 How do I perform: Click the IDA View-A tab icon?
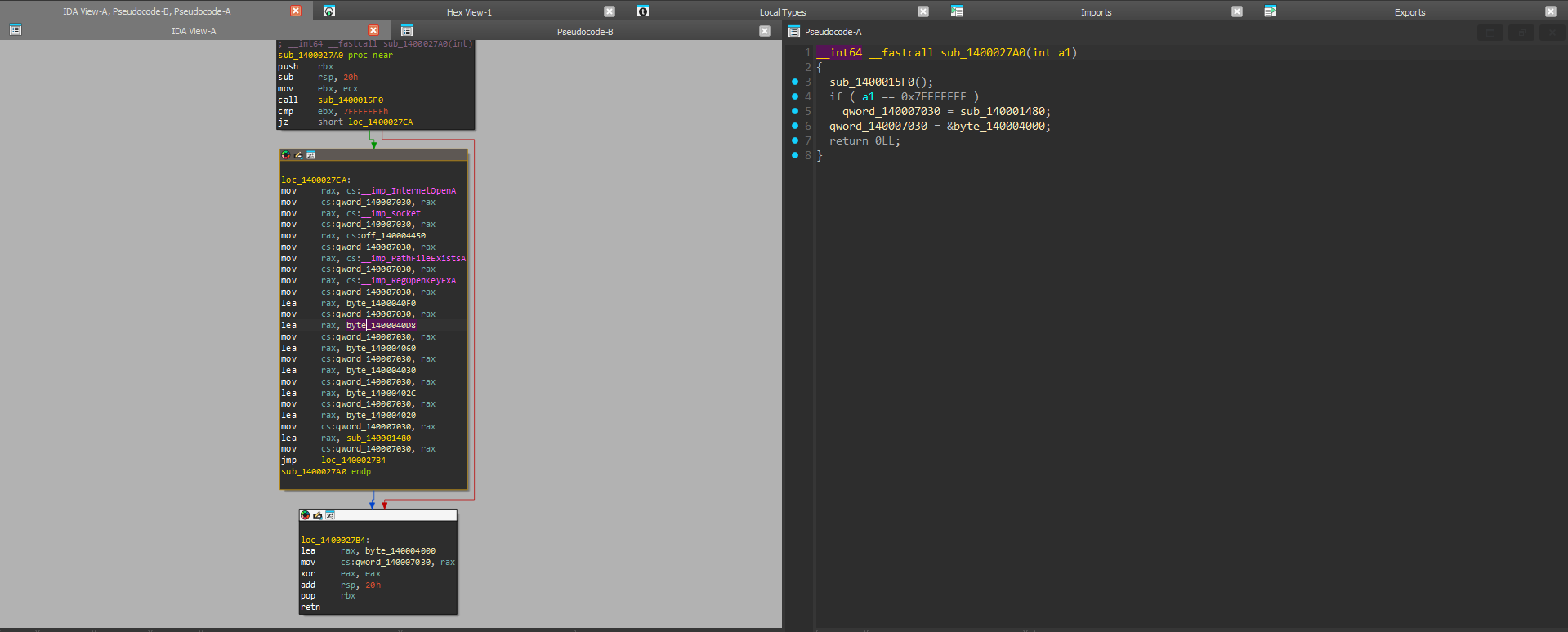point(15,30)
